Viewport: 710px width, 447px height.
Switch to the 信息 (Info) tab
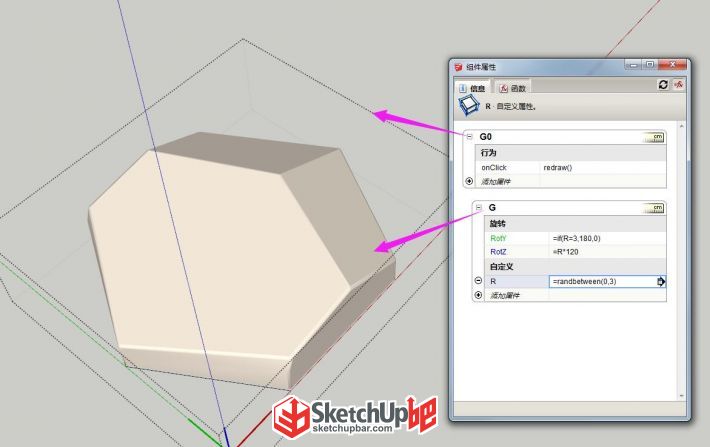tap(472, 88)
